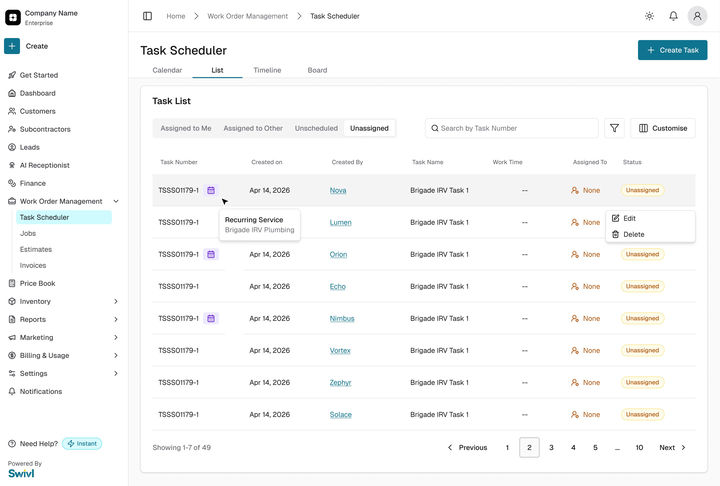
Task: Open the Customise columns button
Action: point(663,128)
